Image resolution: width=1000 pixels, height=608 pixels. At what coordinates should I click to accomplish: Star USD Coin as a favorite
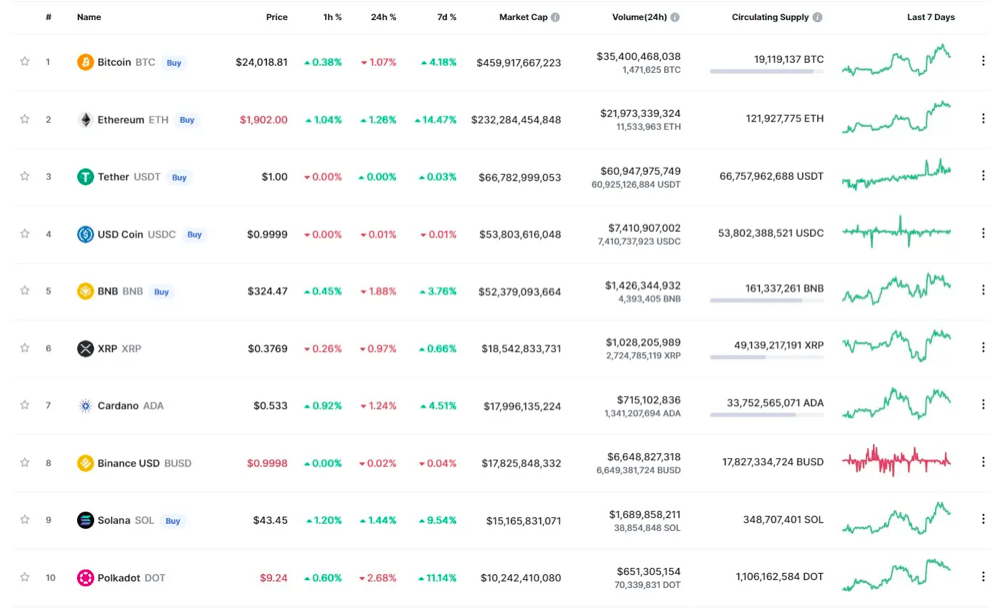(x=24, y=234)
